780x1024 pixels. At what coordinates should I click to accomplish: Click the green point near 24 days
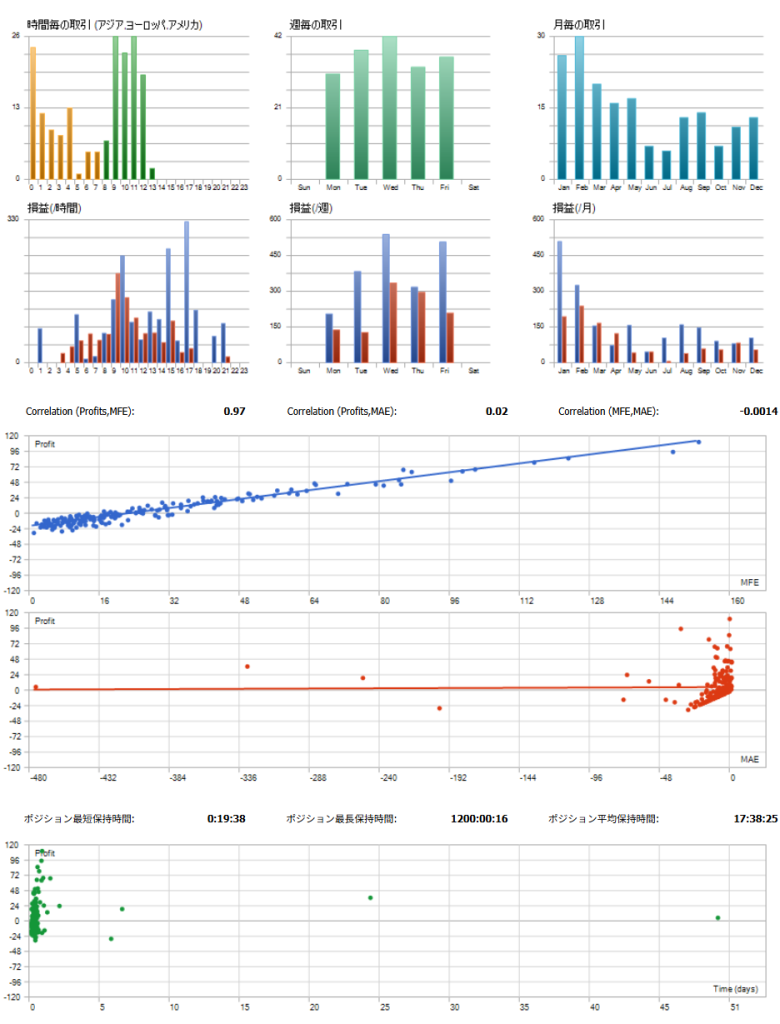point(370,897)
